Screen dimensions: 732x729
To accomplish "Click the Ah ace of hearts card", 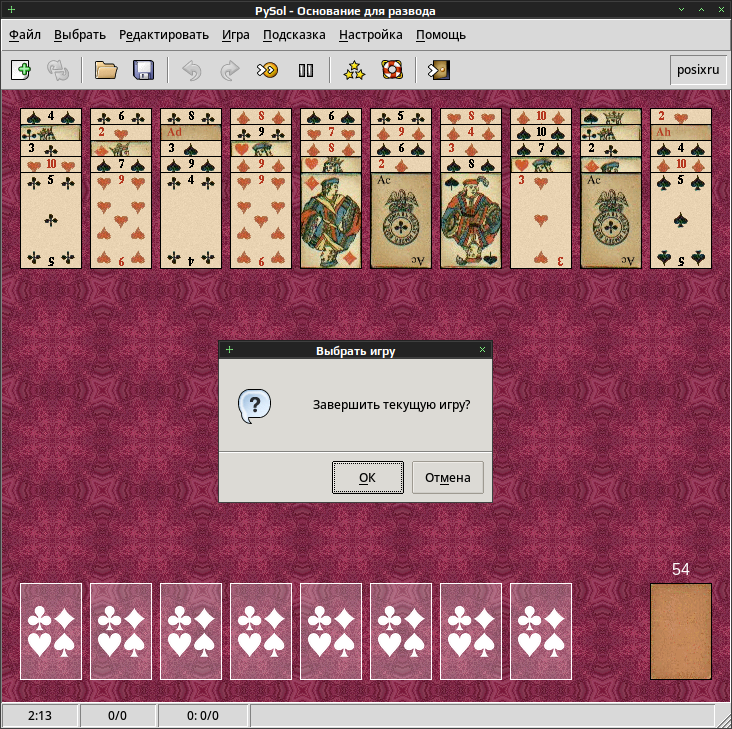I will 681,132.
